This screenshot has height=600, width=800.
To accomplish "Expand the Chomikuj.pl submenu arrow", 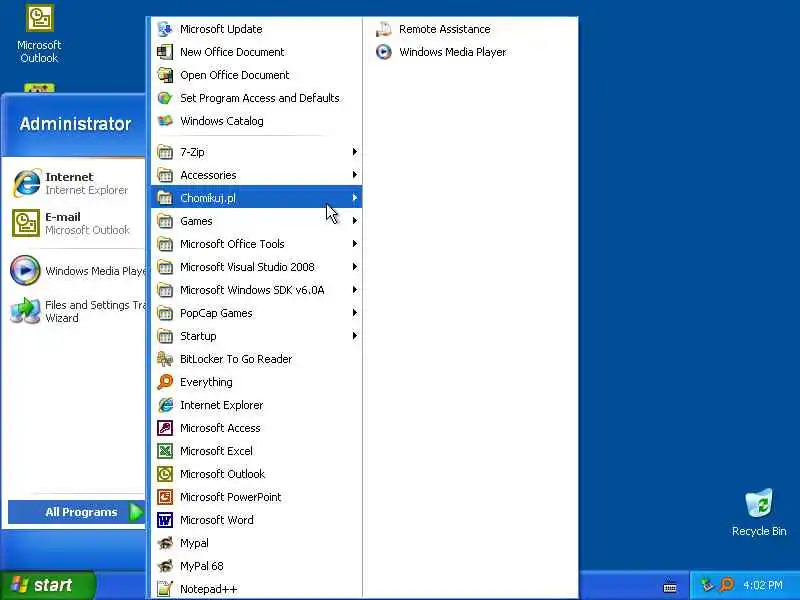I will 355,197.
